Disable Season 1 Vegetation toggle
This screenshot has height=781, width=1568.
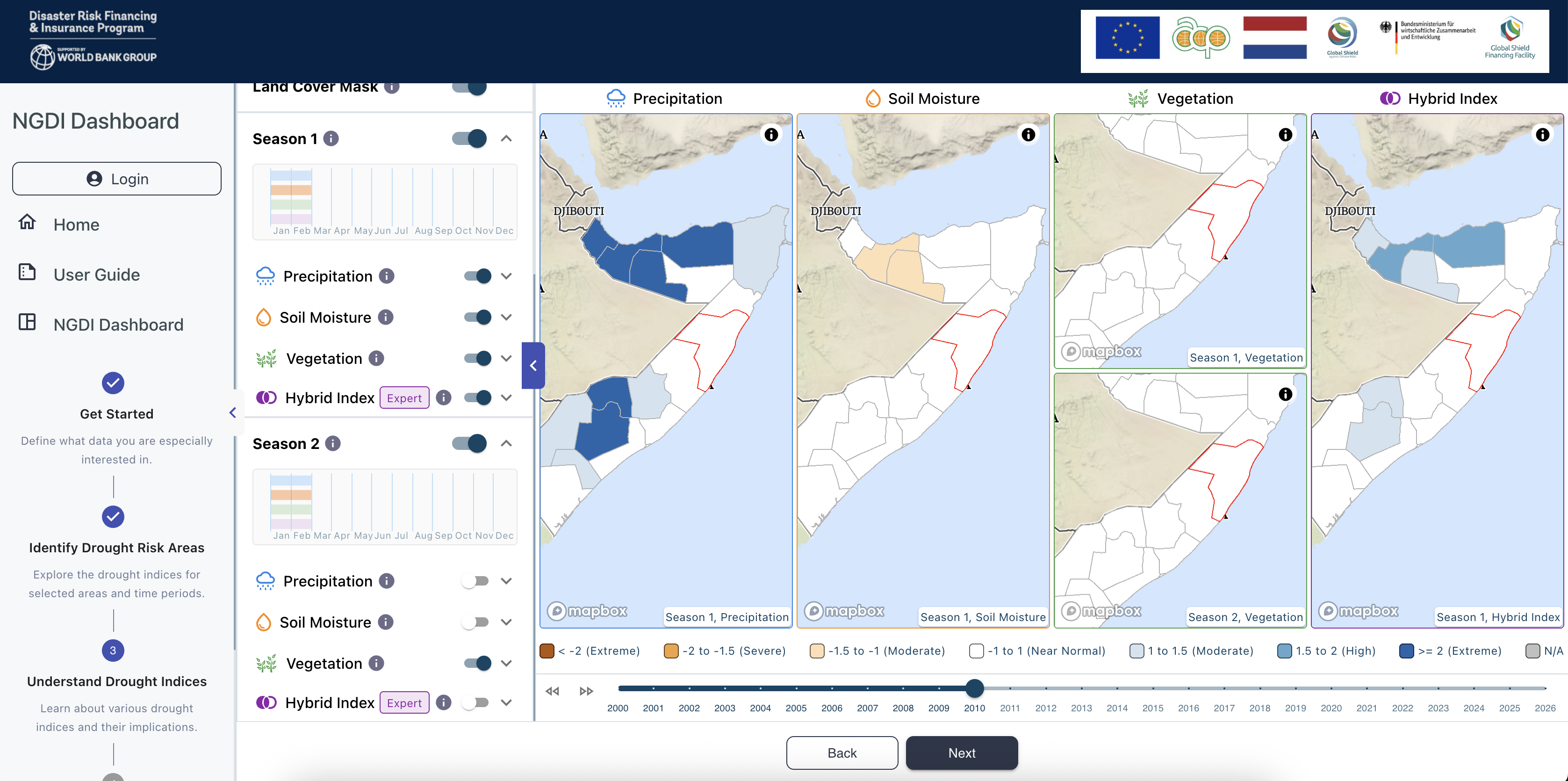(x=478, y=359)
